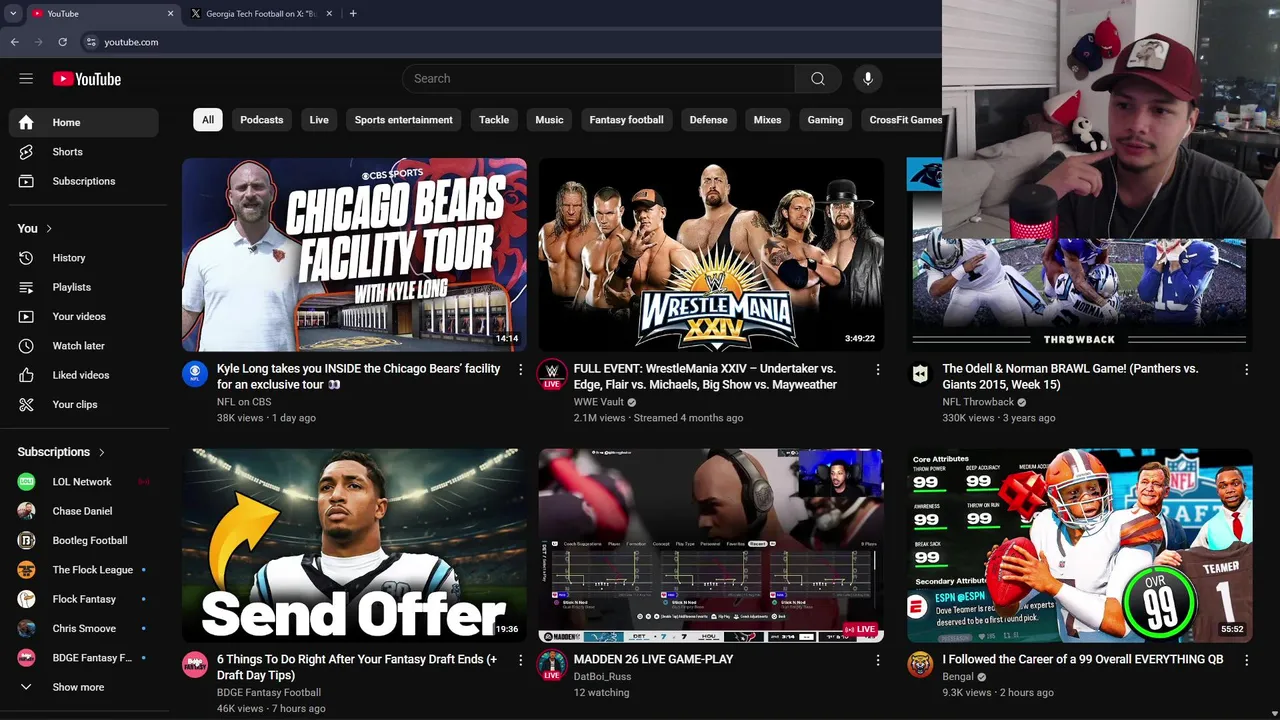This screenshot has height=720, width=1280.
Task: Play the Chicago Bears Facility Tour thumbnail
Action: pos(354,255)
